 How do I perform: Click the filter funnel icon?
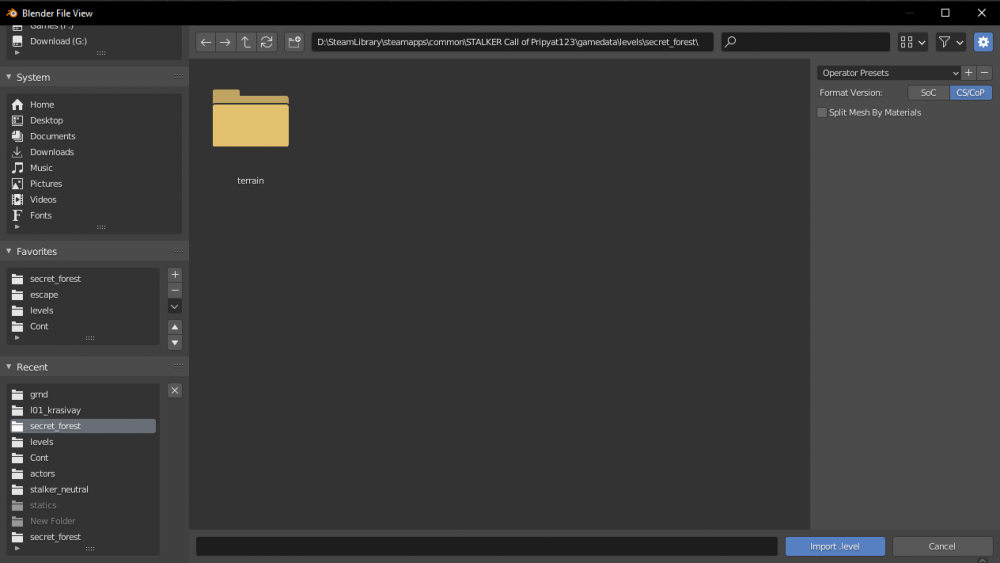[944, 42]
